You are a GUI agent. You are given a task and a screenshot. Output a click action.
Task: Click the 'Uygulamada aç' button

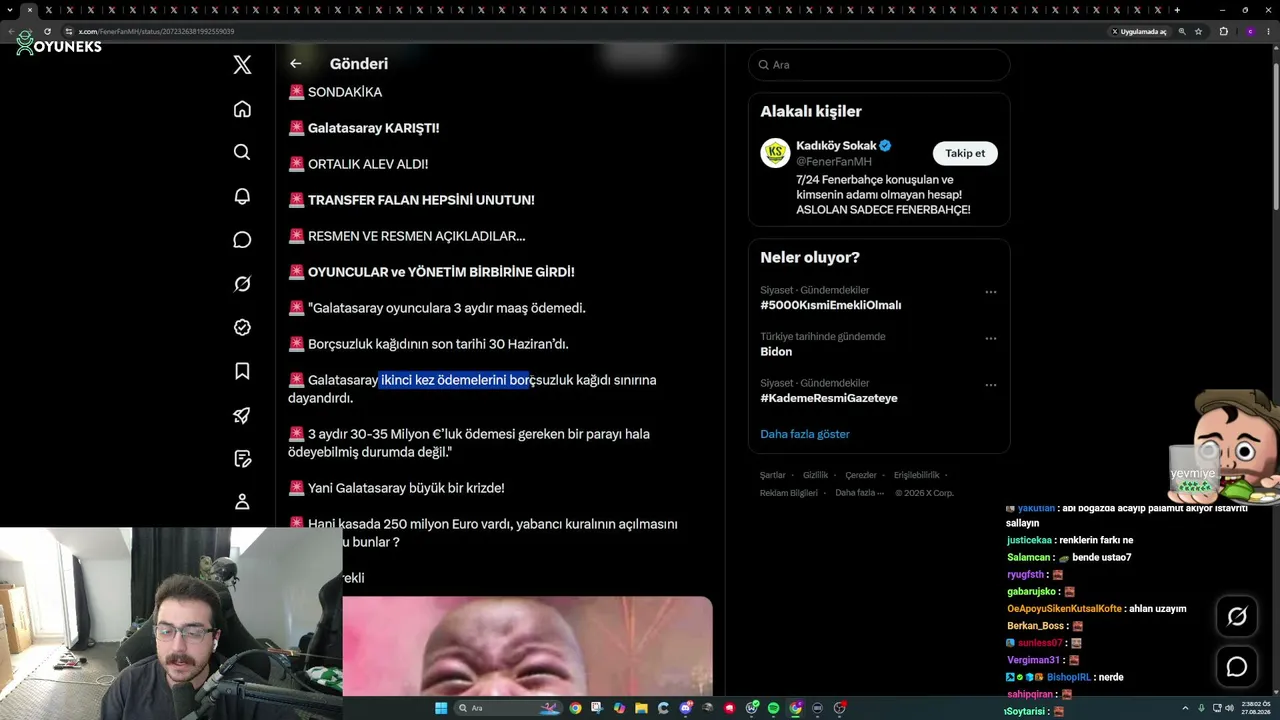click(x=1139, y=31)
